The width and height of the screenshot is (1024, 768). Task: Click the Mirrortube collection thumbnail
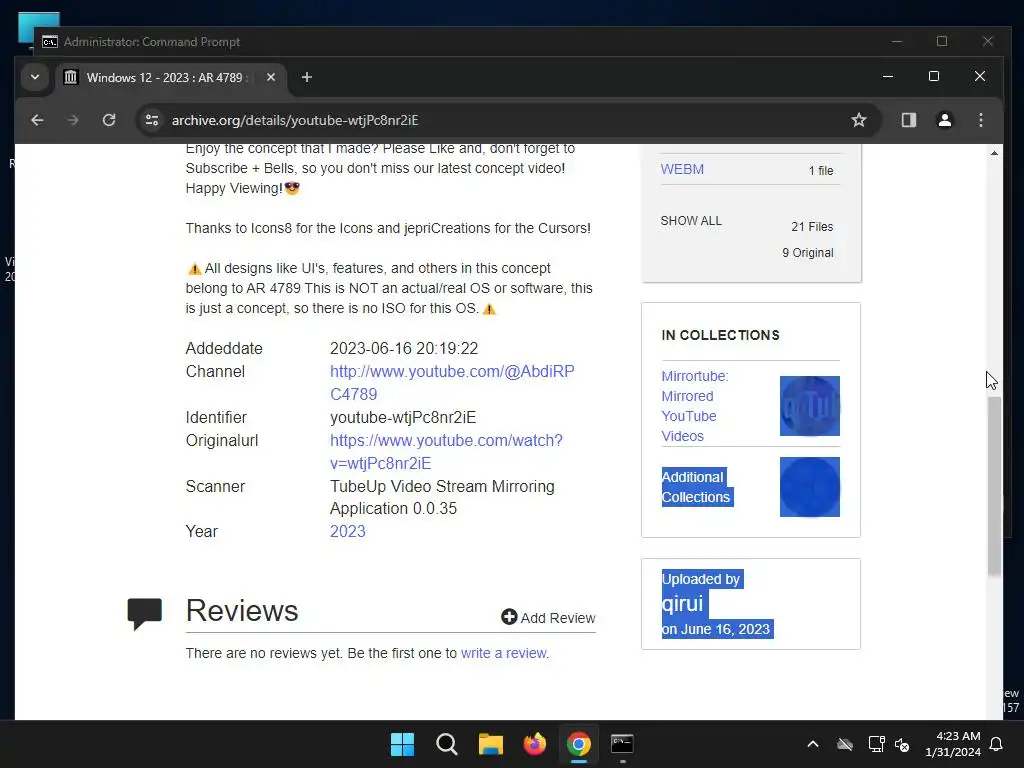[x=809, y=406]
